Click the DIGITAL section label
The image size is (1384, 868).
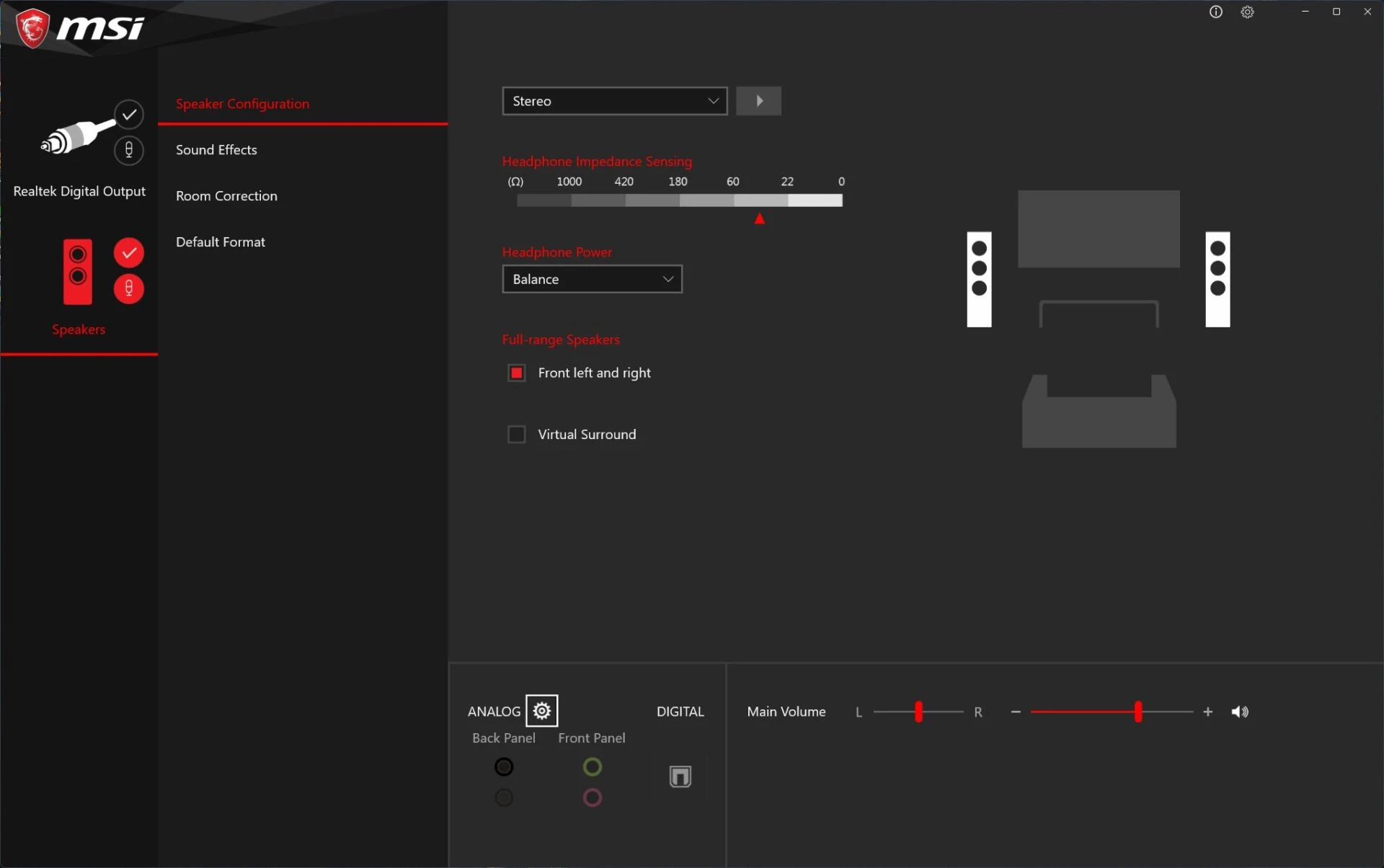tap(680, 712)
